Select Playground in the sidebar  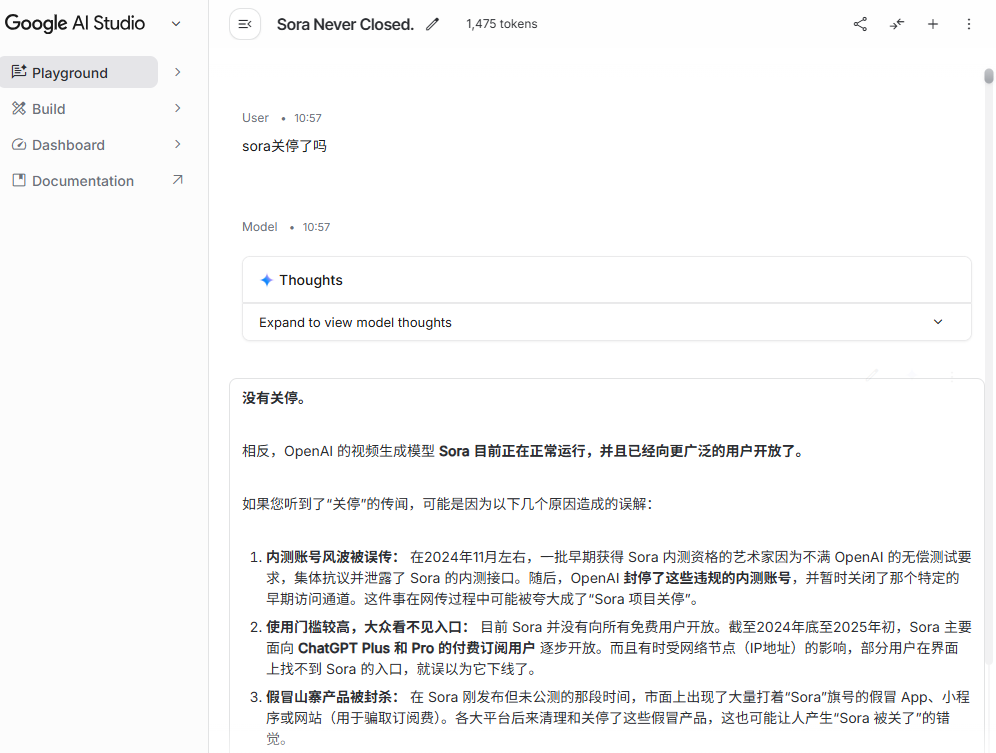[70, 73]
